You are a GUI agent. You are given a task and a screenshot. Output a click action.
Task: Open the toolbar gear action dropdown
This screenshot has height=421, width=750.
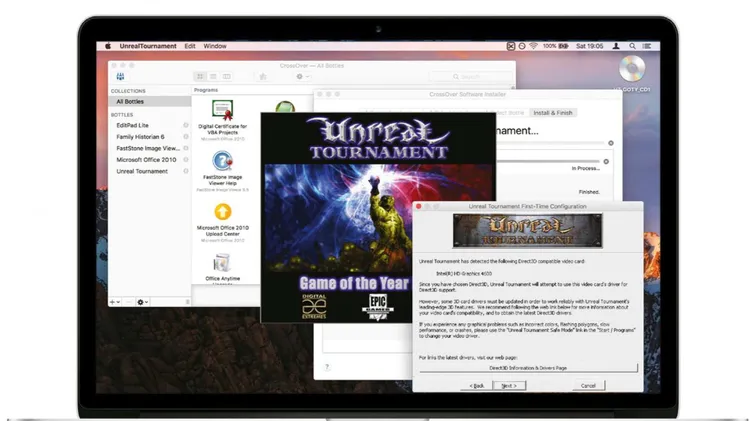(302, 77)
